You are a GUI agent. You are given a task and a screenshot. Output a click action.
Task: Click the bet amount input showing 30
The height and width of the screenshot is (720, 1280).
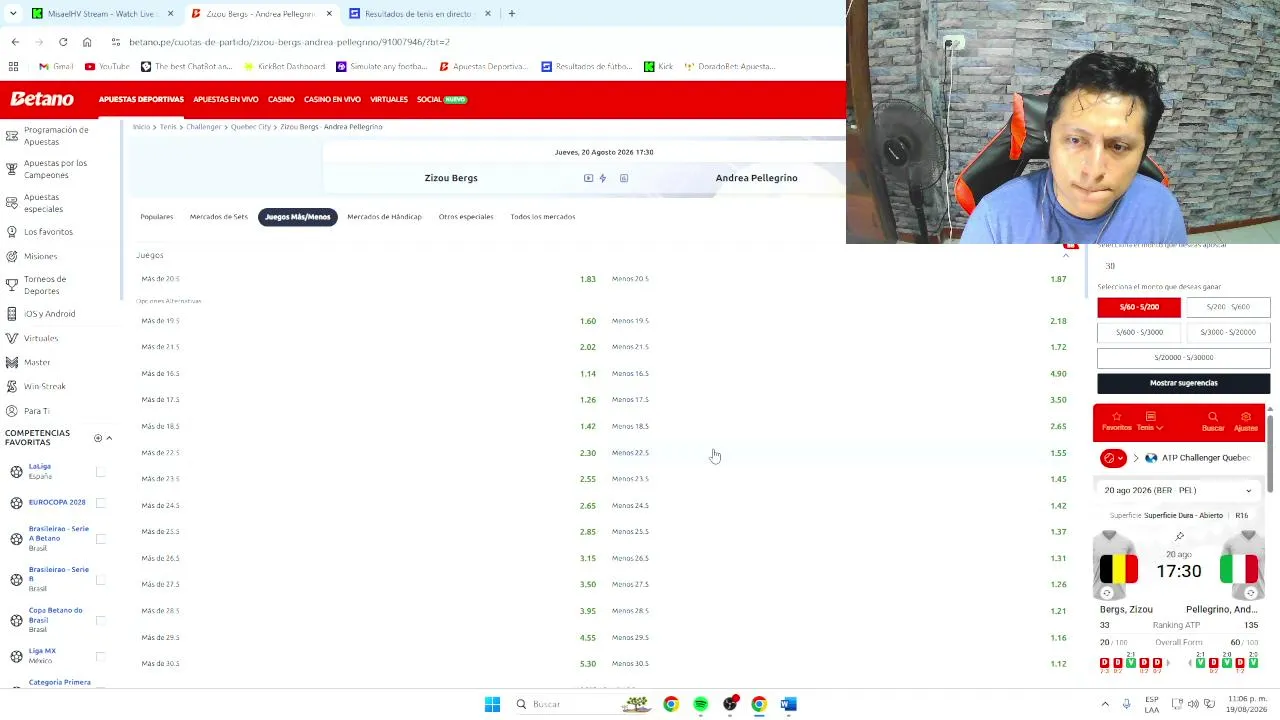[x=1184, y=266]
